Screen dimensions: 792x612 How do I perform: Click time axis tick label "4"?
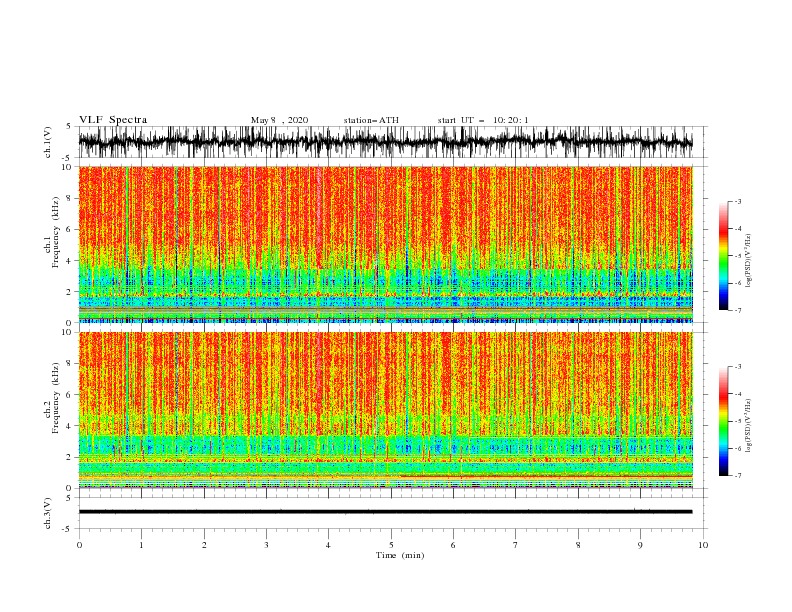point(328,545)
